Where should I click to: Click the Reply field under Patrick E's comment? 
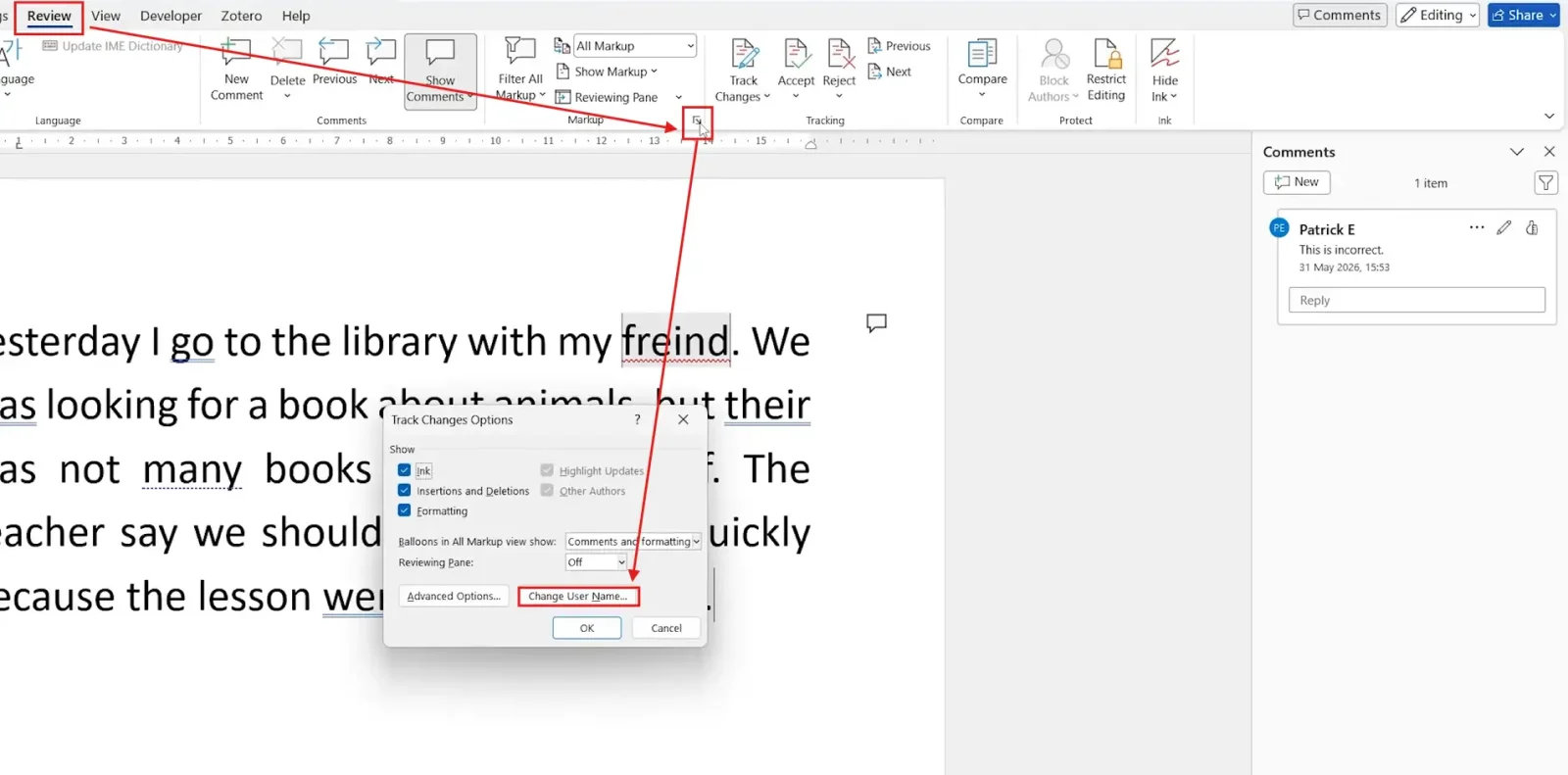1416,300
